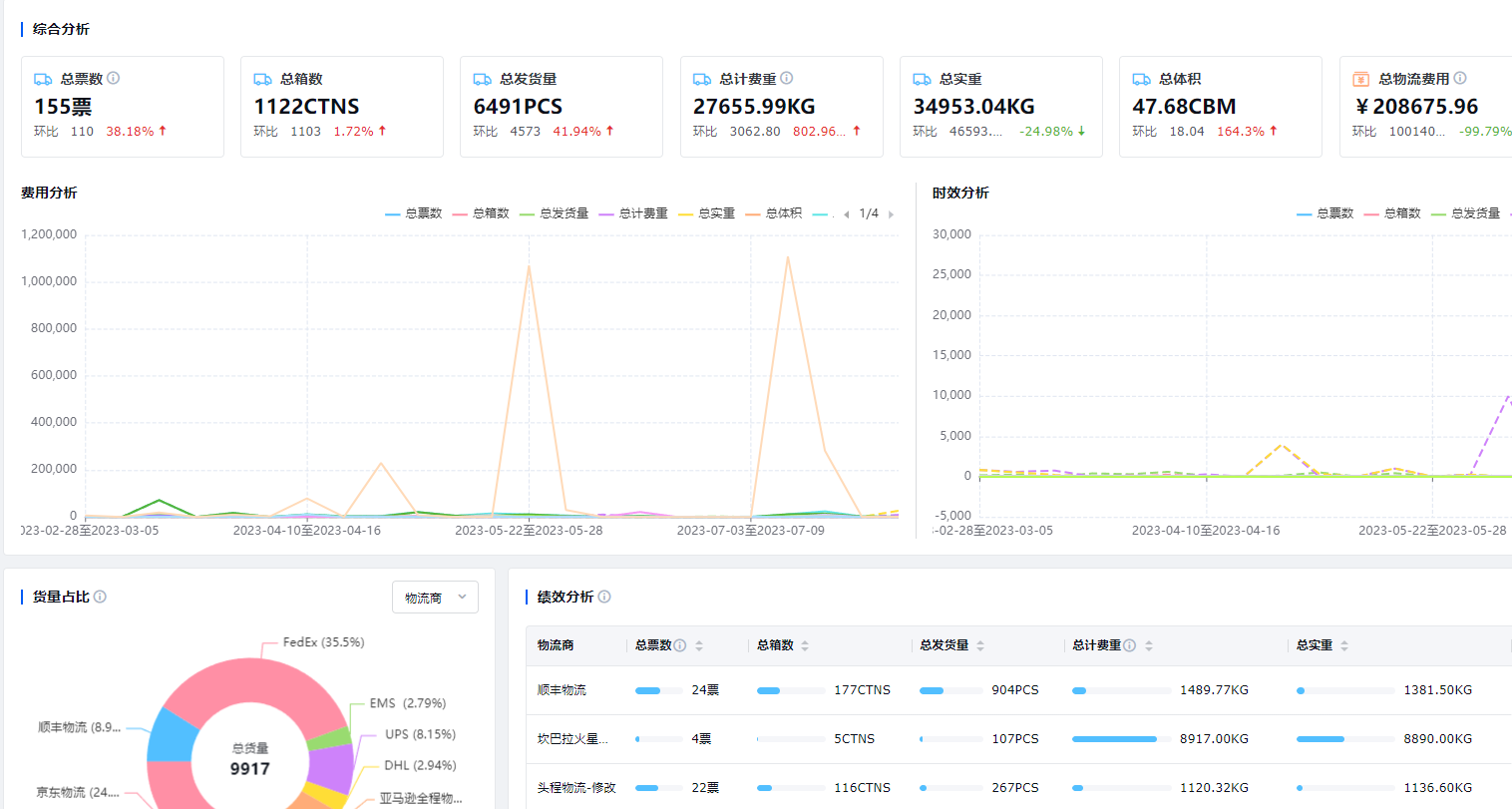Click the 总计费重 card value 27655.99KG

click(754, 107)
